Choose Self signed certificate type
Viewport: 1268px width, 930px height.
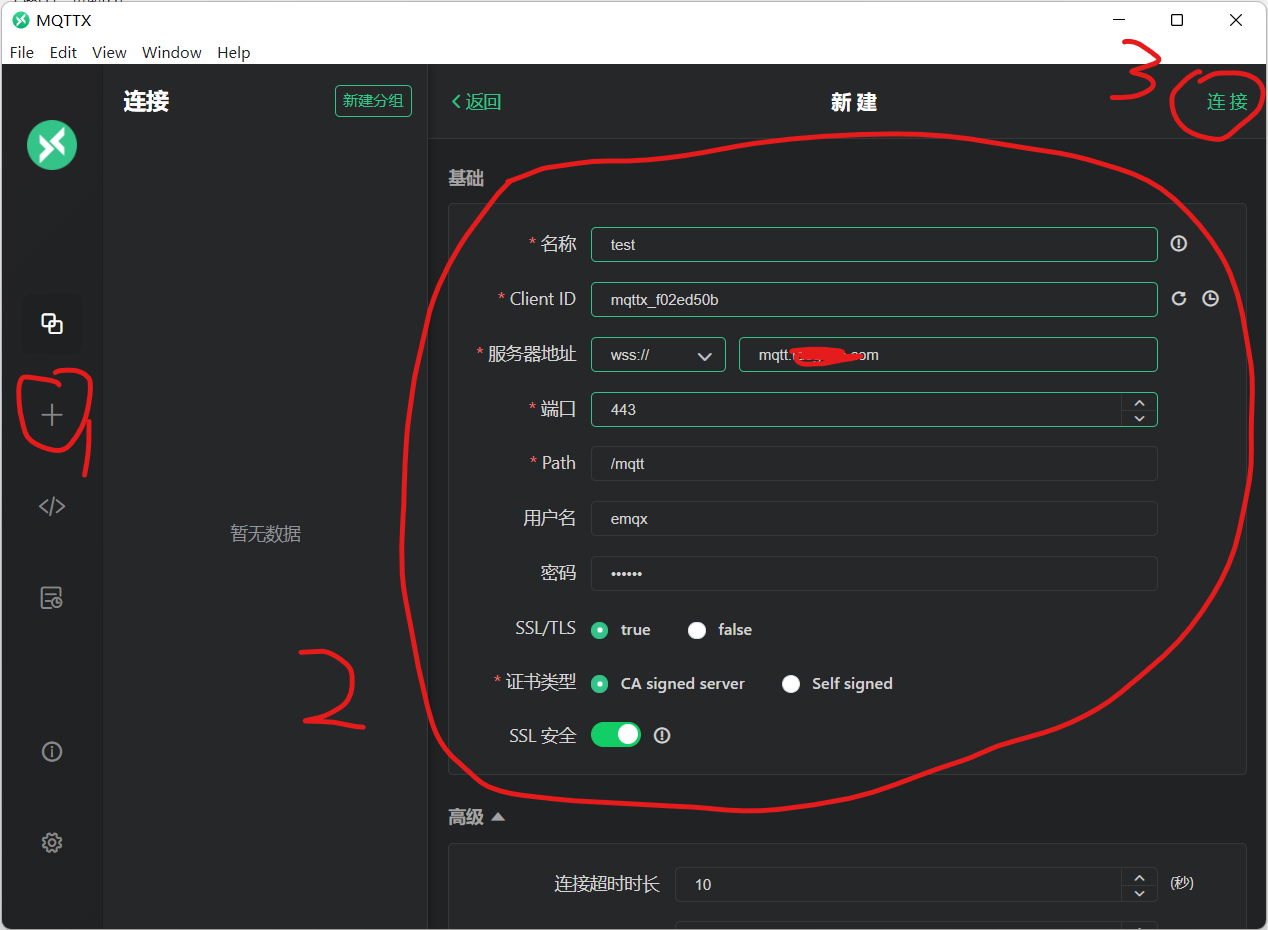[791, 684]
